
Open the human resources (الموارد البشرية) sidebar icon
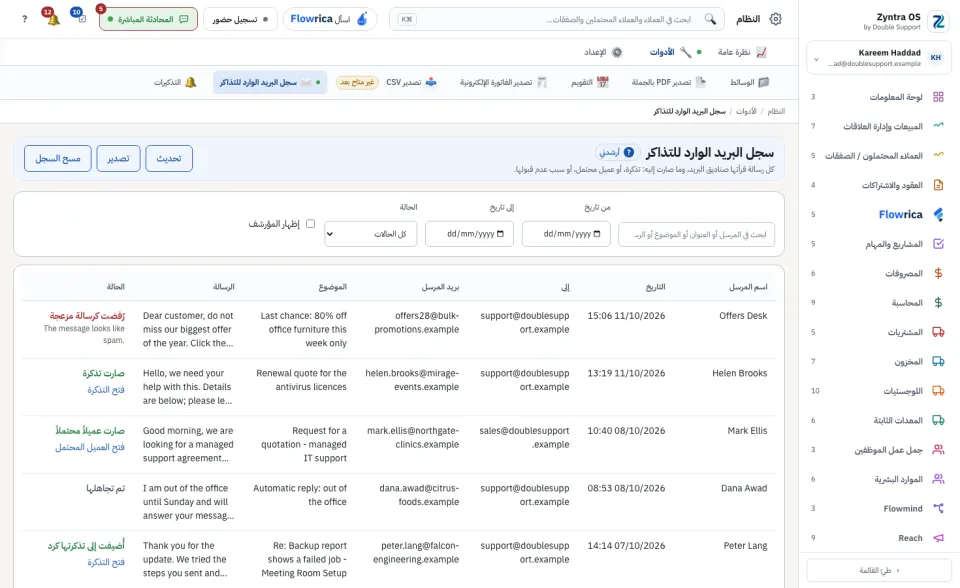point(938,479)
